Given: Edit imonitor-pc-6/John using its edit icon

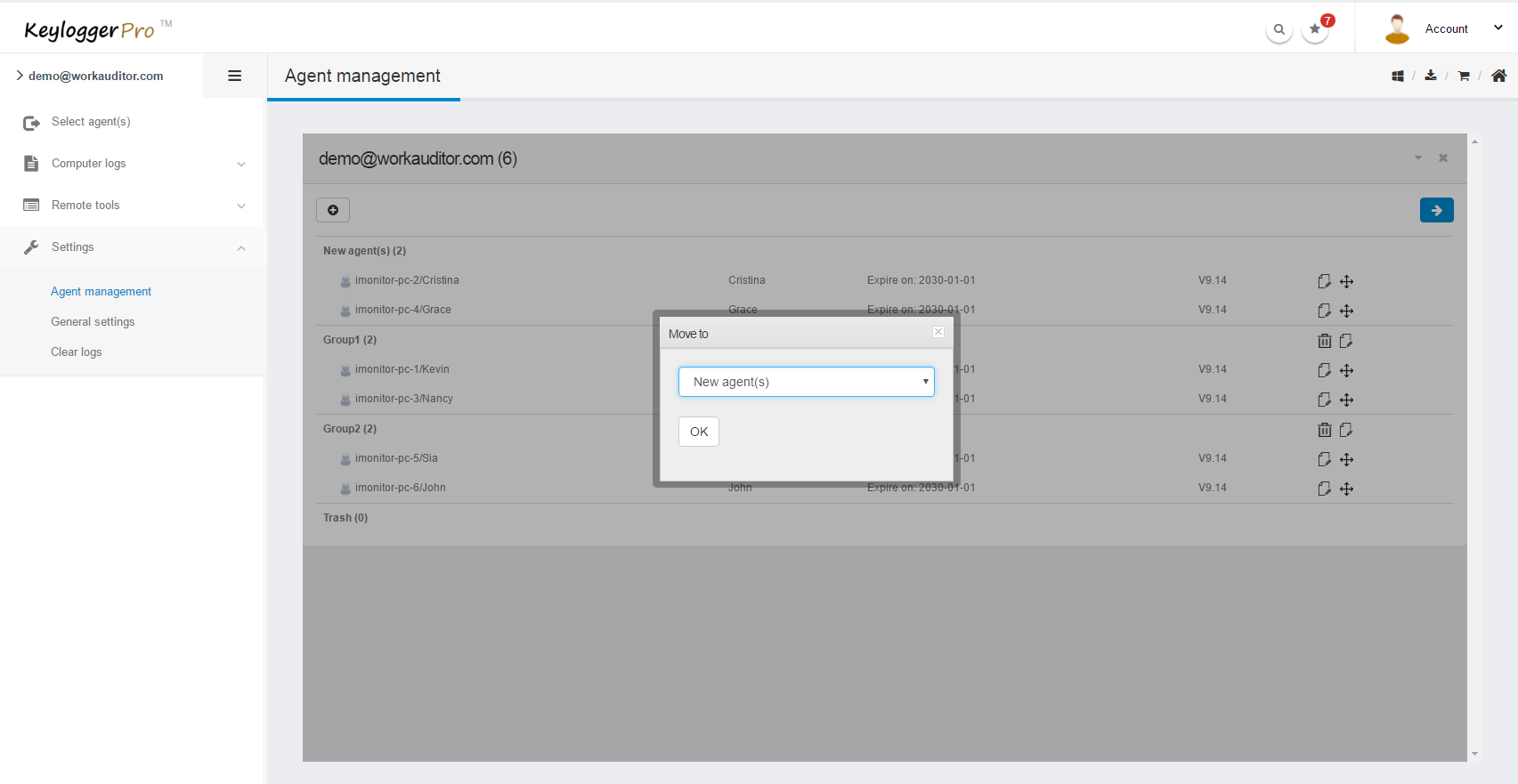Looking at the screenshot, I should click(1324, 489).
